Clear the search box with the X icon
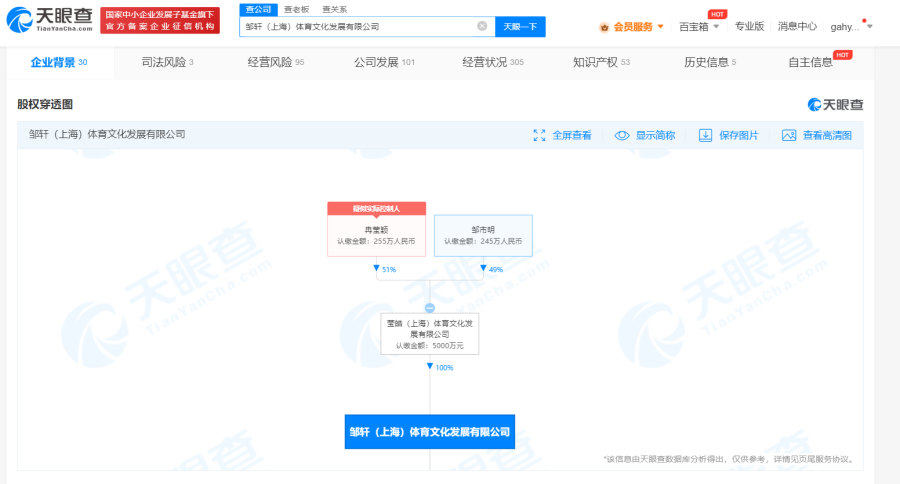Image resolution: width=900 pixels, height=484 pixels. click(482, 26)
